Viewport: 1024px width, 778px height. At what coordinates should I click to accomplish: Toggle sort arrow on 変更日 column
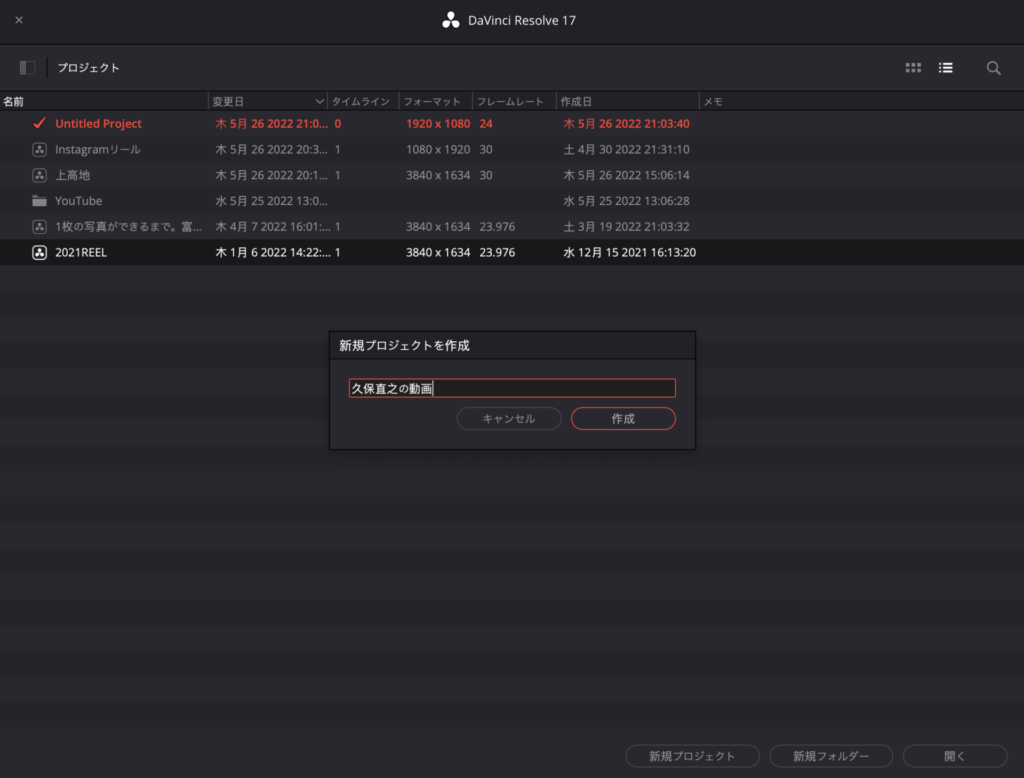tap(319, 101)
